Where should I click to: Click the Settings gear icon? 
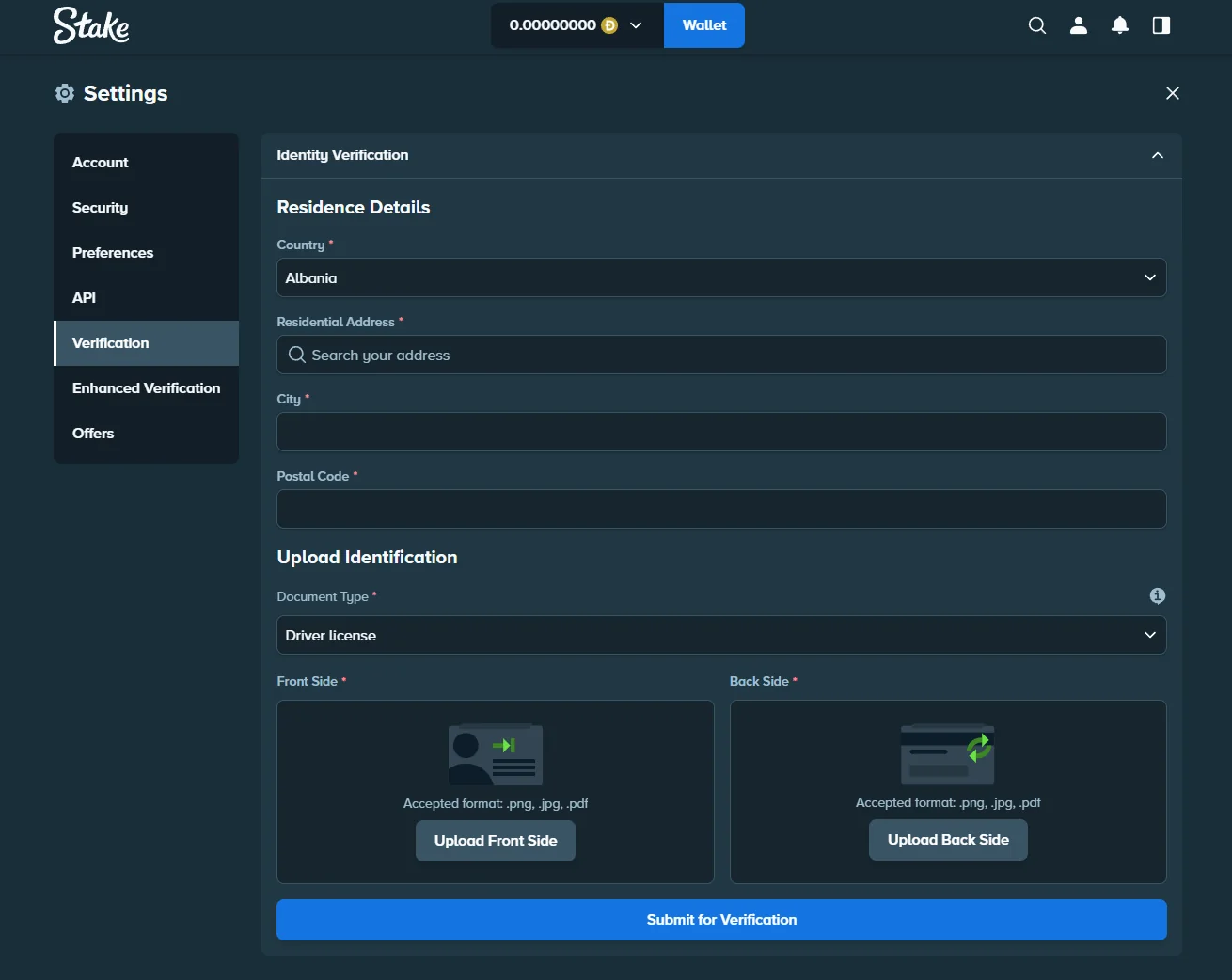[65, 93]
